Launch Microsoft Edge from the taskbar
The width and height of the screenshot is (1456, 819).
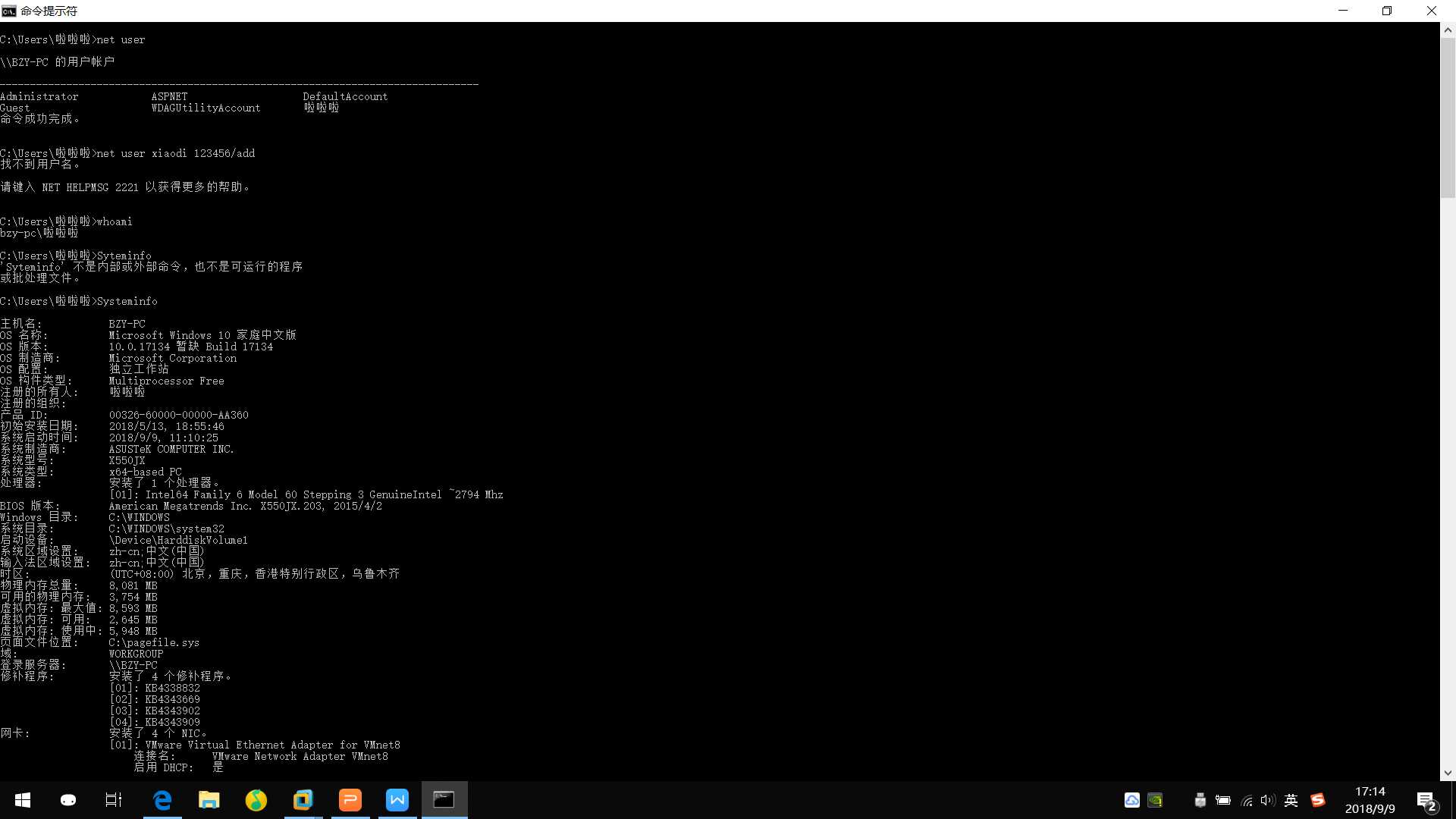point(162,800)
